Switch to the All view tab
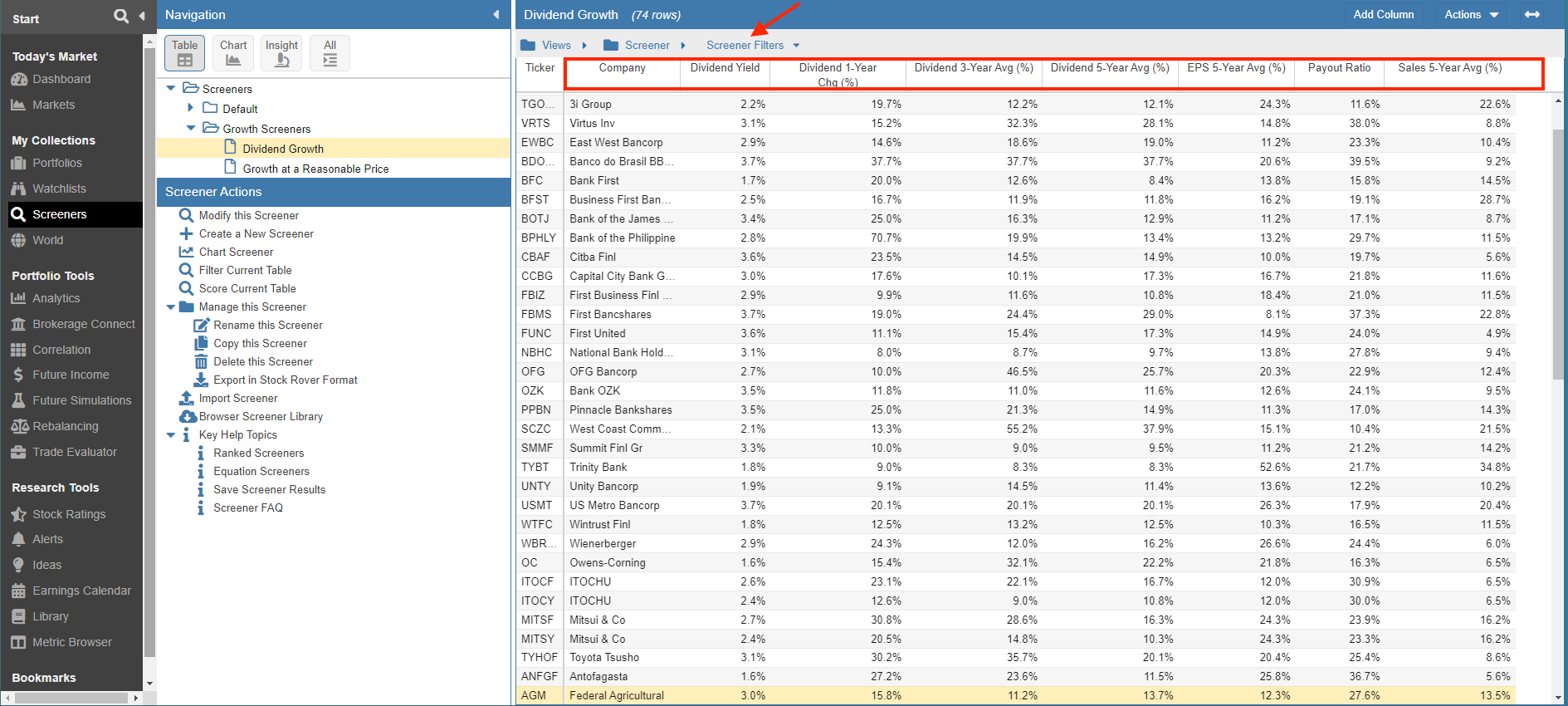The width and height of the screenshot is (1568, 706). tap(330, 52)
